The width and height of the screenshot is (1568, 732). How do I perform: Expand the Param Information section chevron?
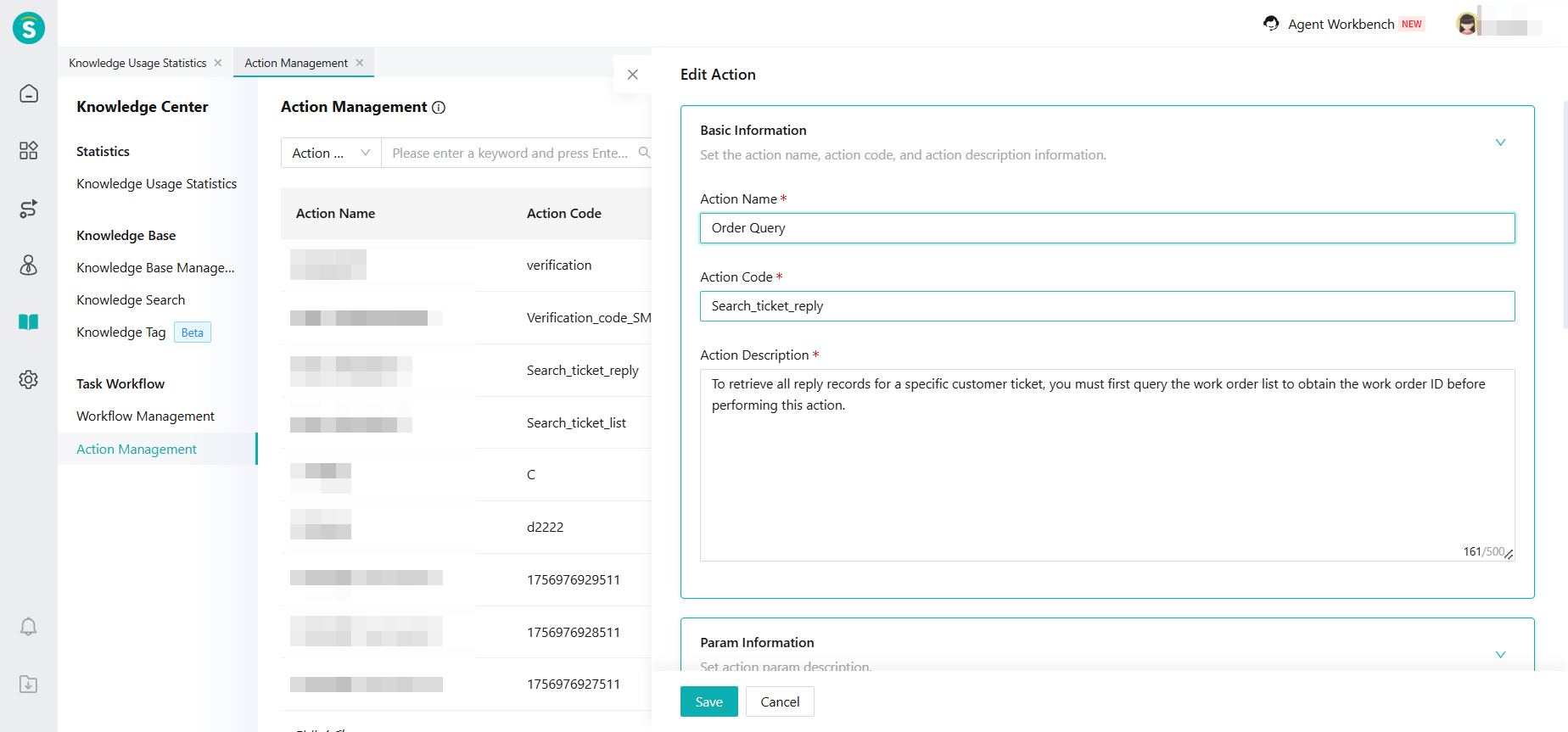tap(1500, 655)
